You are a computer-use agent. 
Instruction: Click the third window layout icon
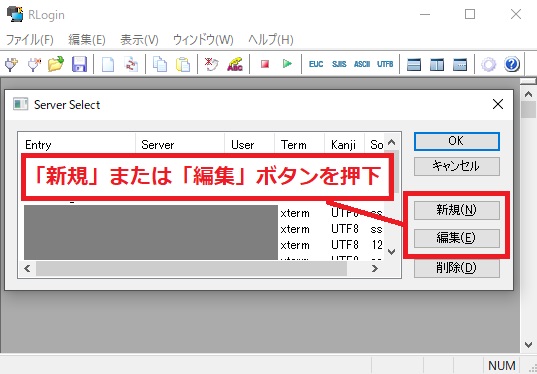[460, 64]
